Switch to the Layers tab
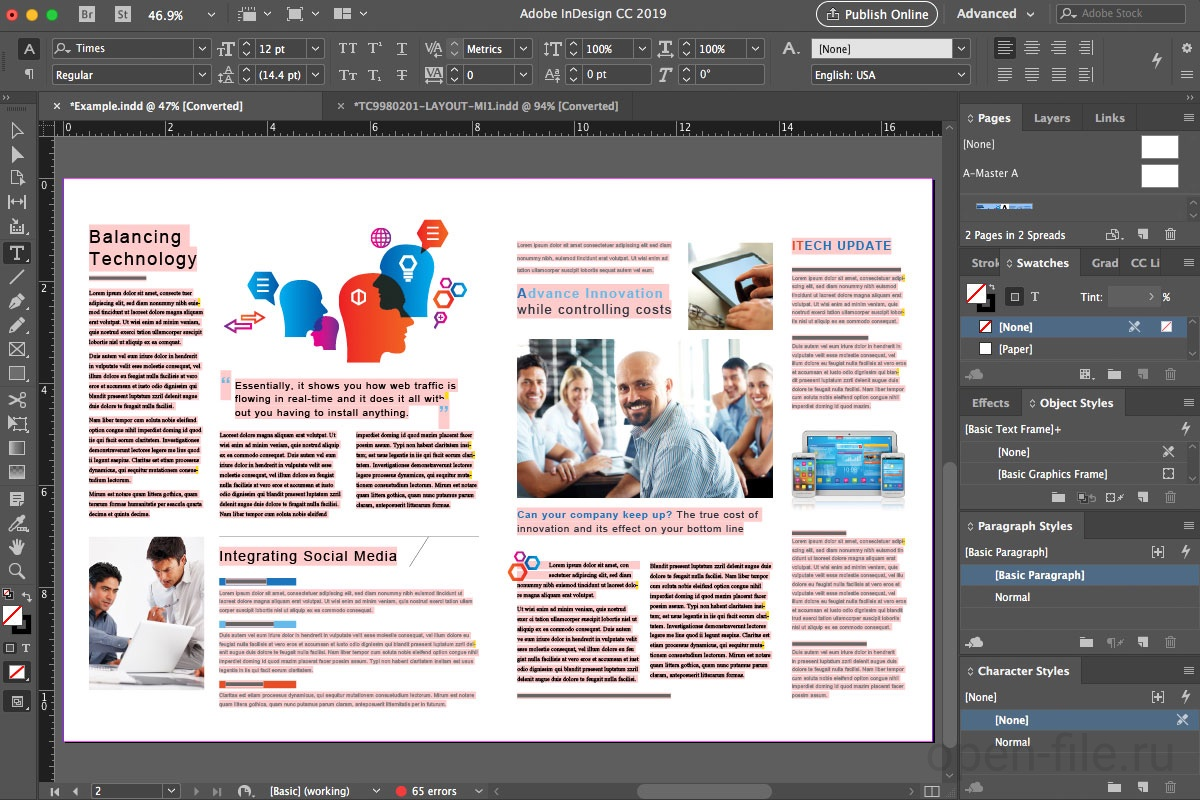1200x800 pixels. (1052, 117)
